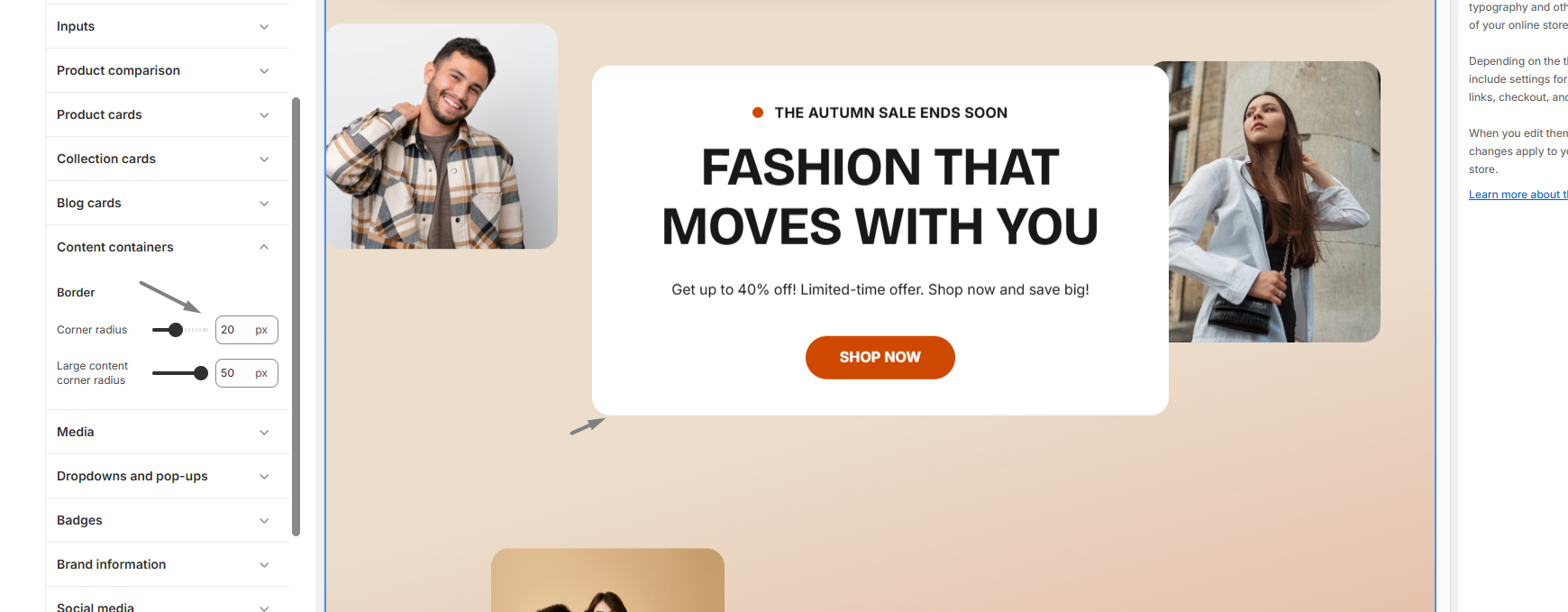1568x612 pixels.
Task: Expand the Social media section
Action: point(167,605)
